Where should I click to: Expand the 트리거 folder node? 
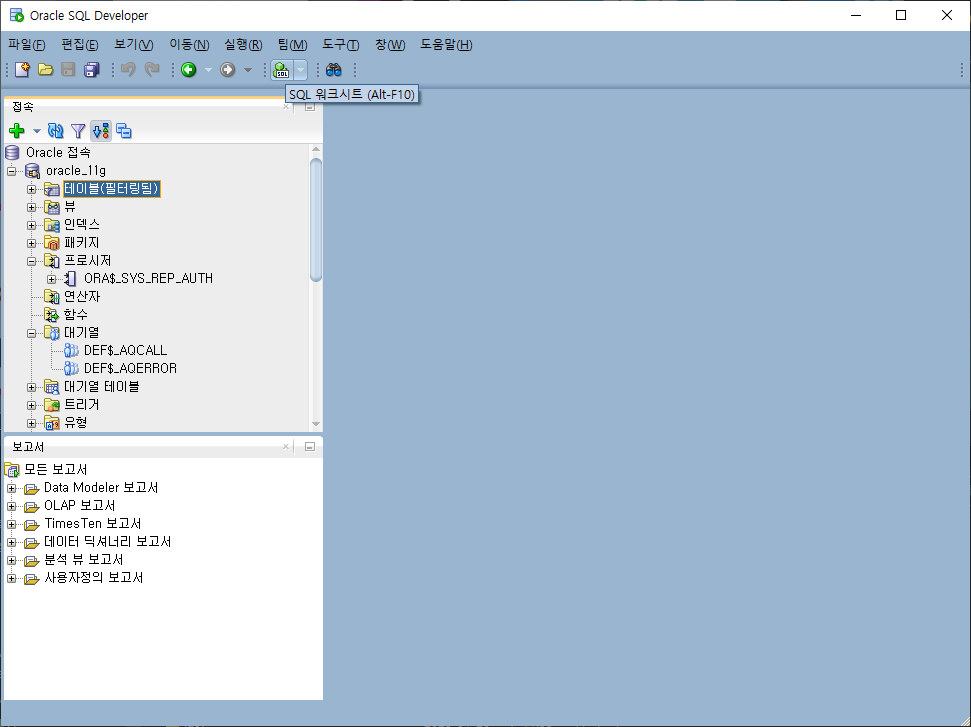(32, 405)
